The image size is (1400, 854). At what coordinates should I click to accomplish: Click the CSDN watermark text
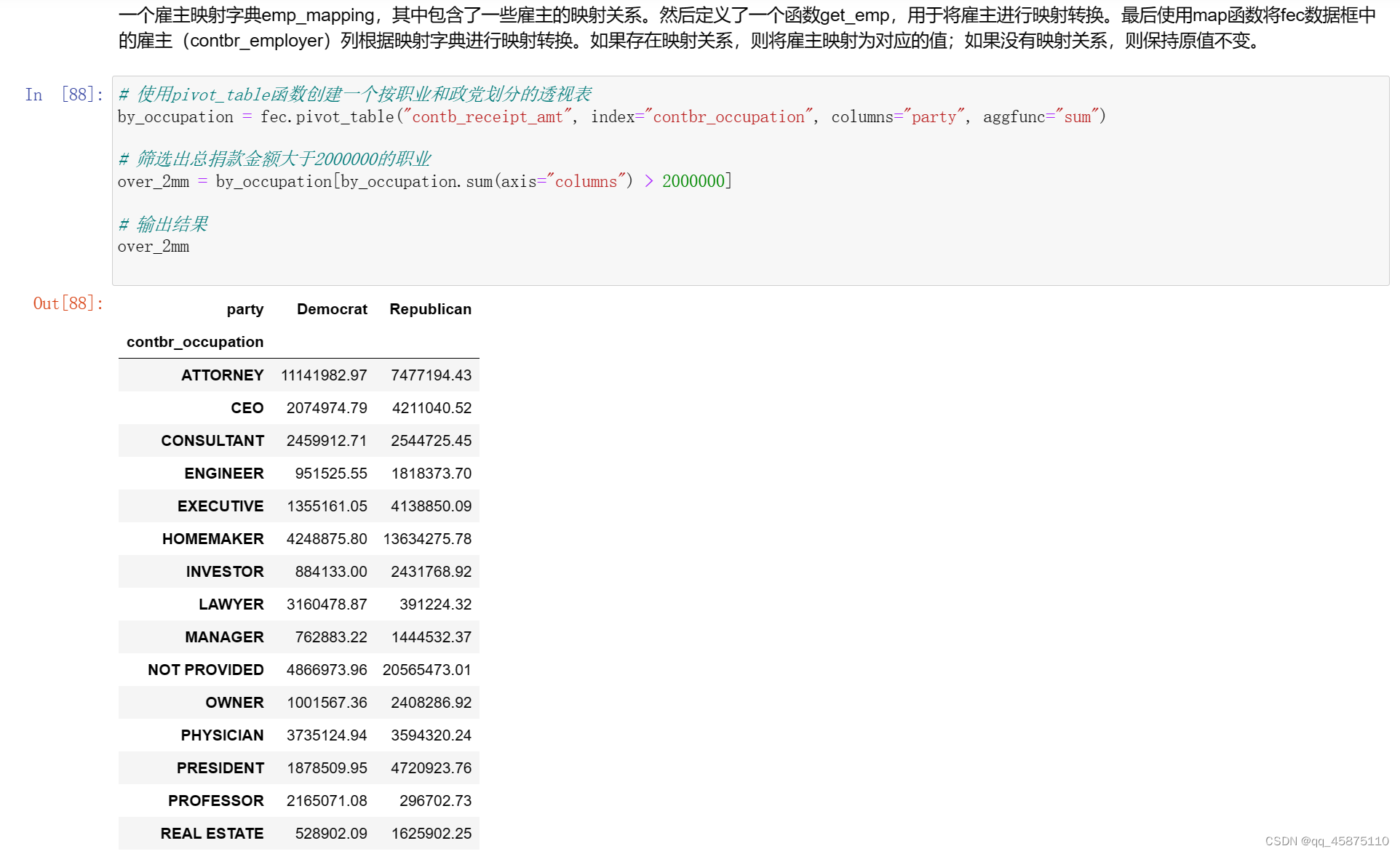1327,841
